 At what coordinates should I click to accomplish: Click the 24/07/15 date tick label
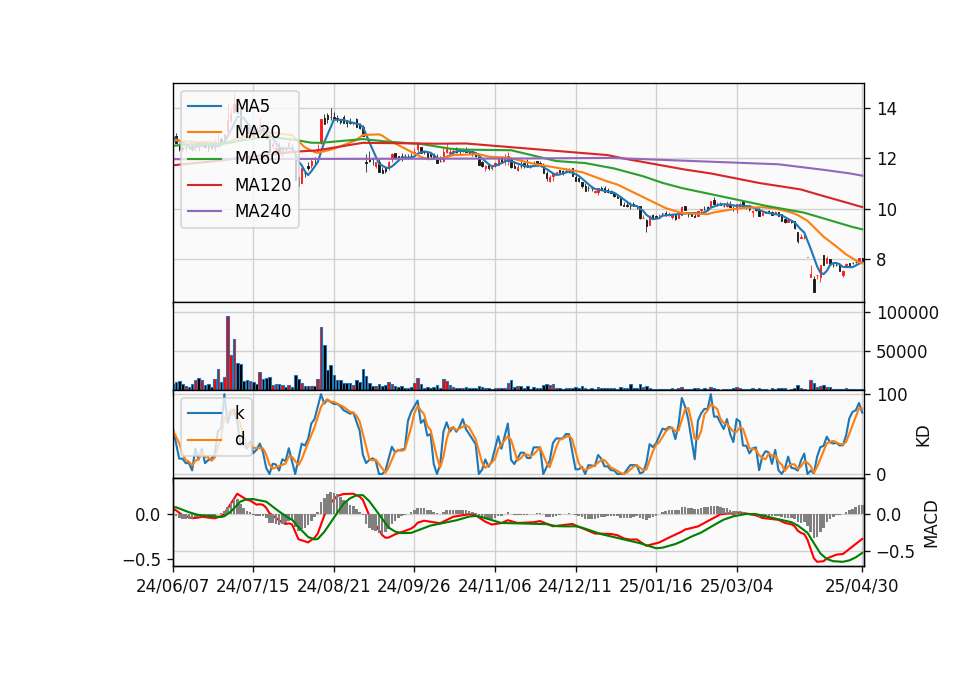253,586
